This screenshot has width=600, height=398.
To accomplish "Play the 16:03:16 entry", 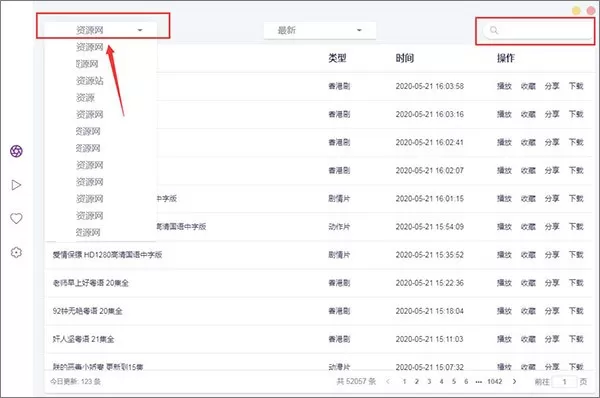I will (504, 114).
